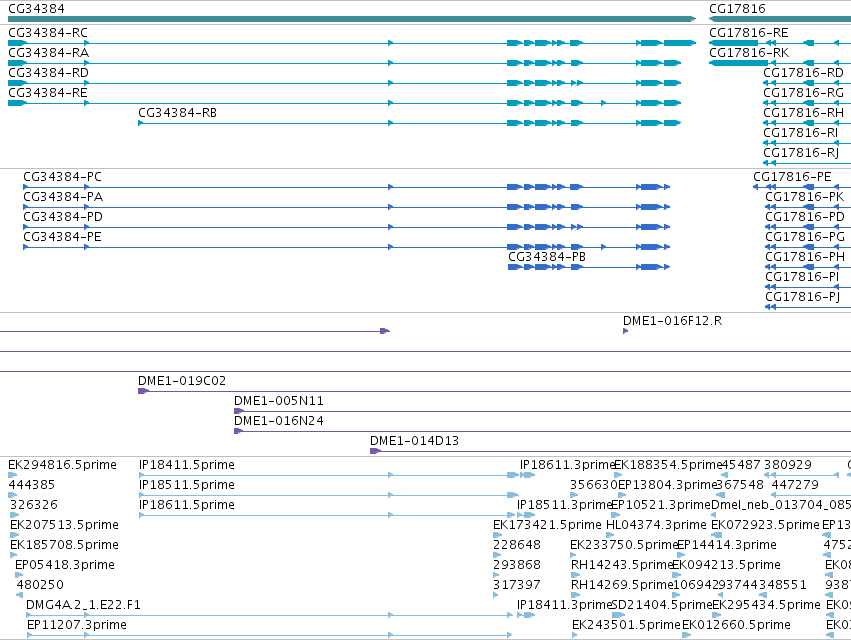The height and width of the screenshot is (640, 851).
Task: Click the EK012660.5prime EST label
Action: (736, 625)
